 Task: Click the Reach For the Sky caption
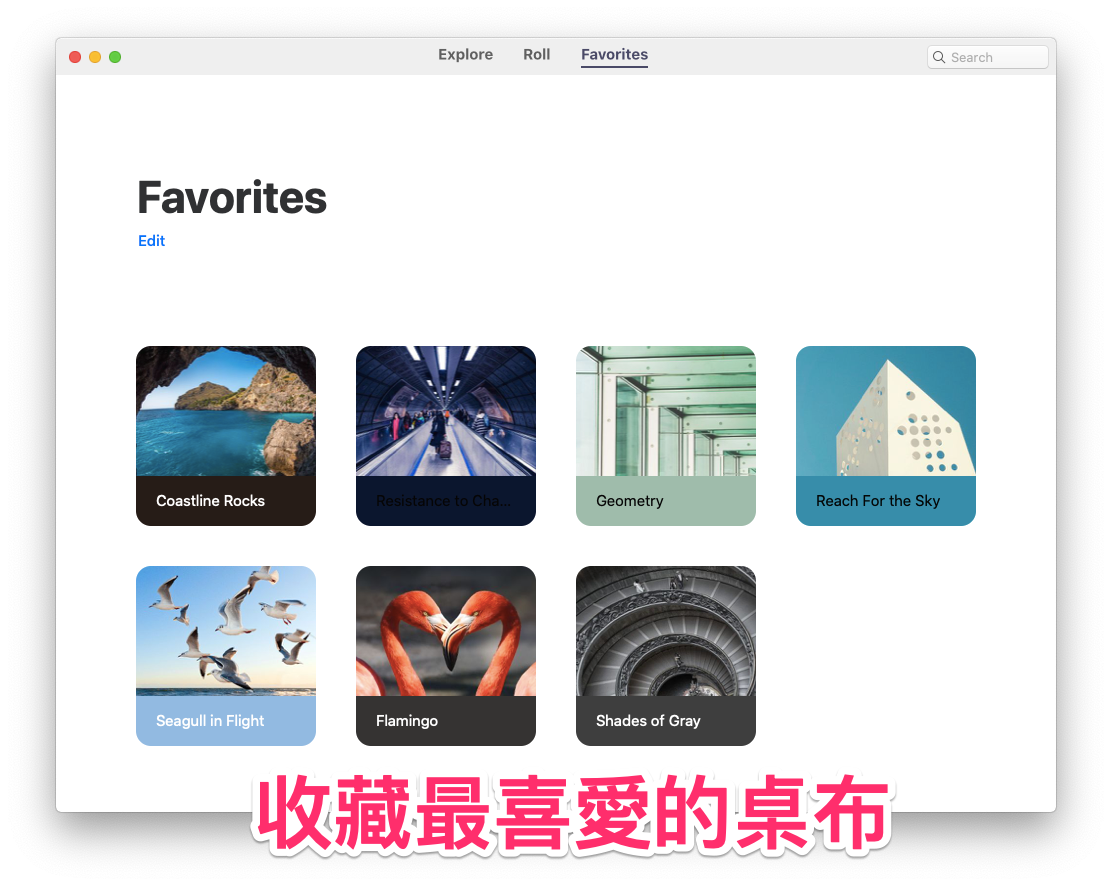(x=877, y=501)
